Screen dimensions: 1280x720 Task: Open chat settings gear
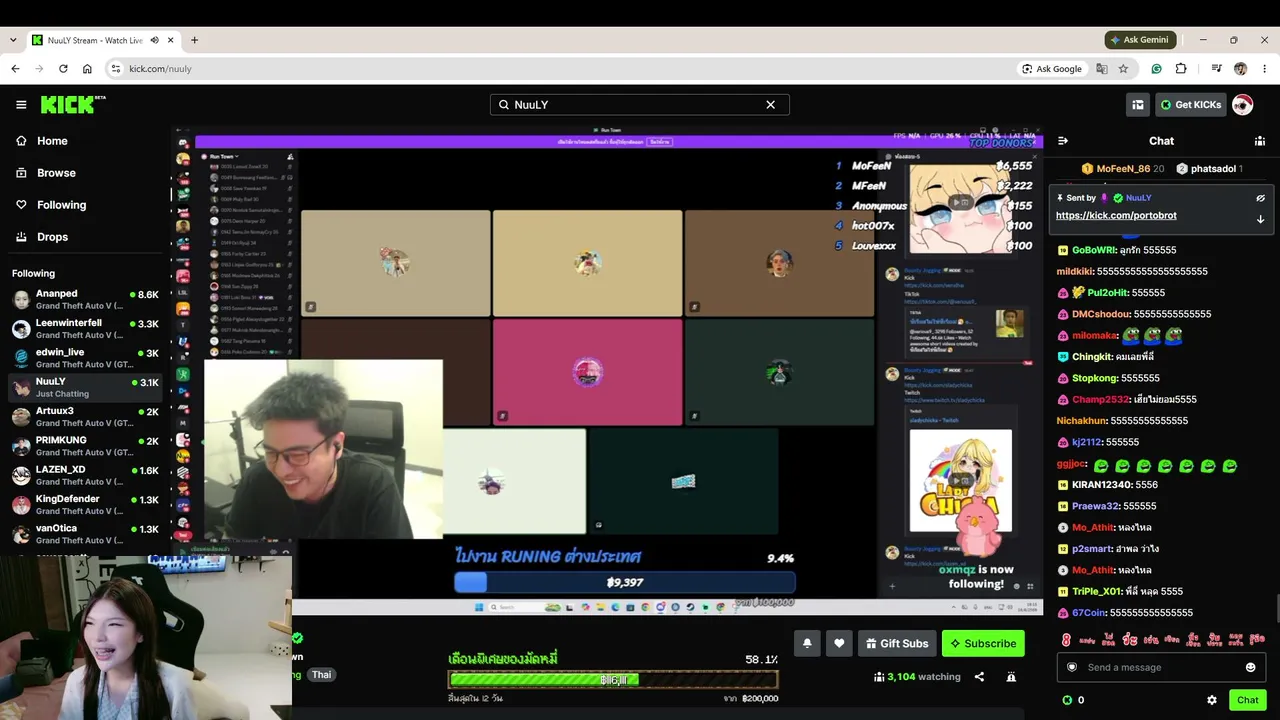click(1212, 700)
